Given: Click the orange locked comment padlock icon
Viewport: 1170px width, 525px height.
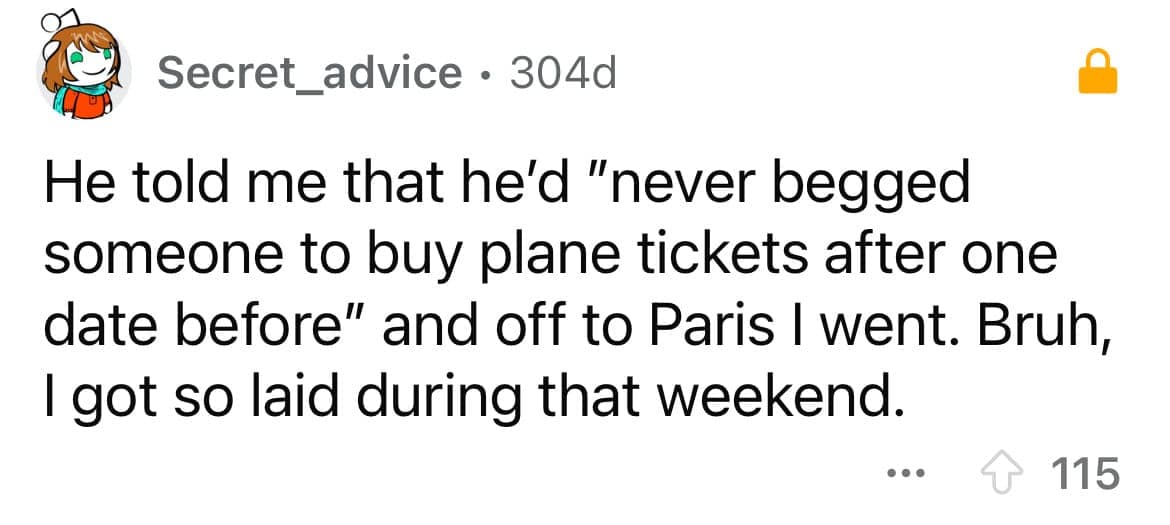Looking at the screenshot, I should (1097, 74).
